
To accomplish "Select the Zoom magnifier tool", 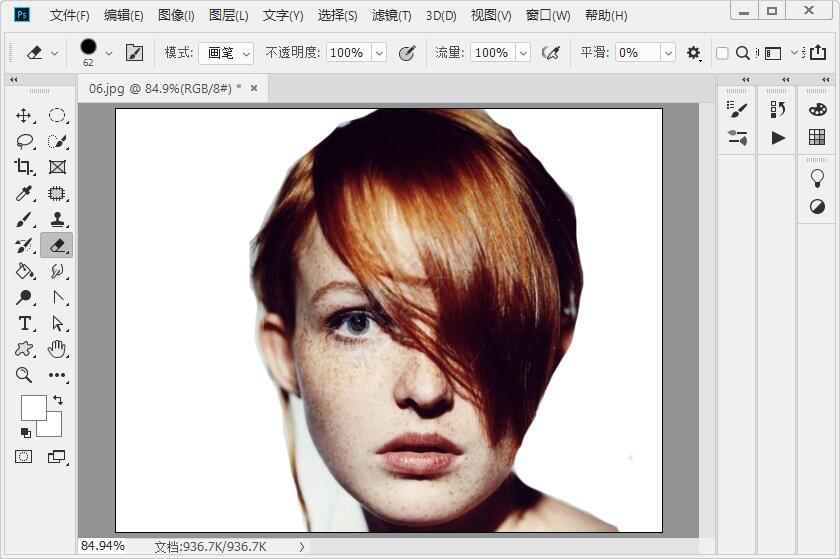I will point(25,375).
